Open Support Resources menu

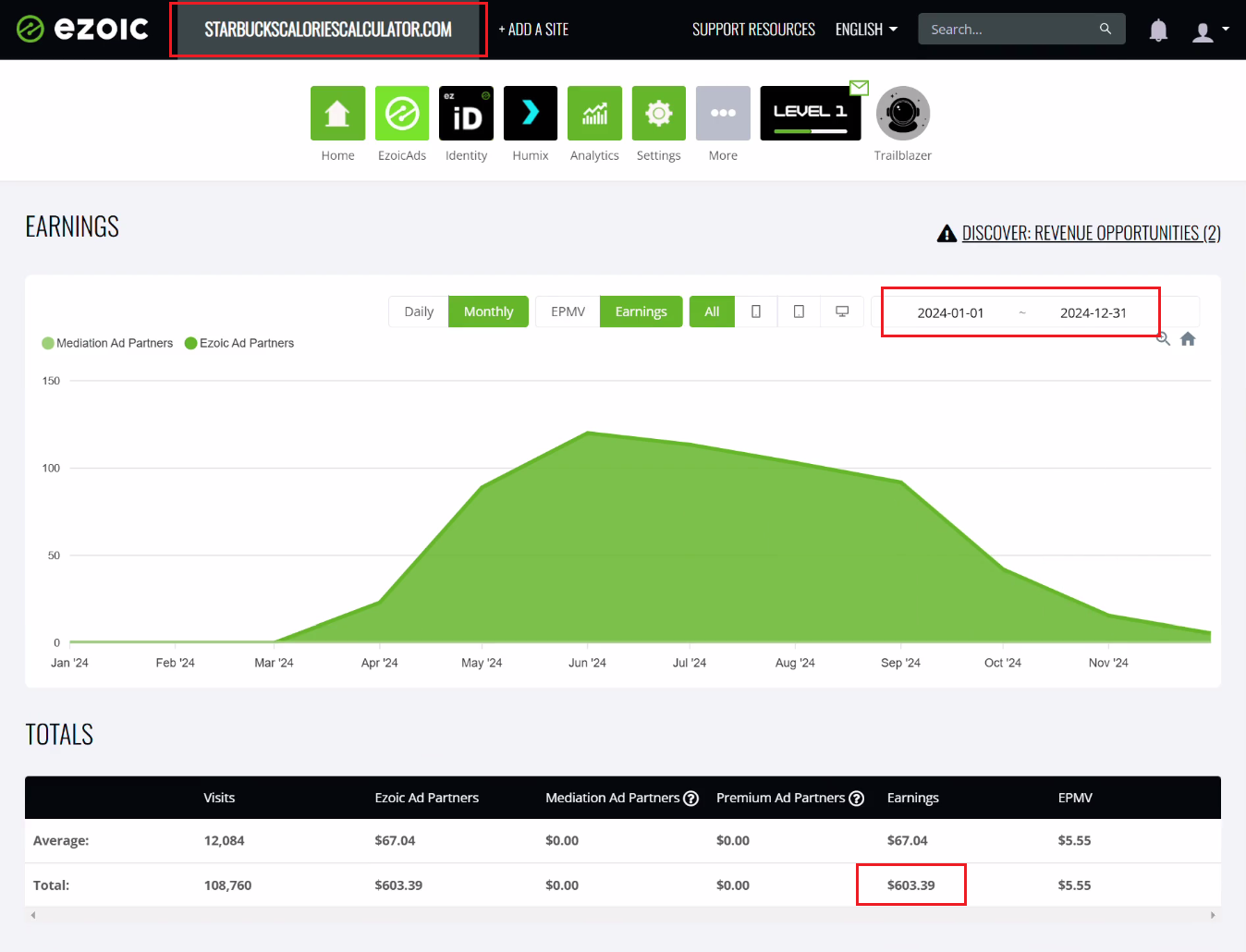coord(753,30)
